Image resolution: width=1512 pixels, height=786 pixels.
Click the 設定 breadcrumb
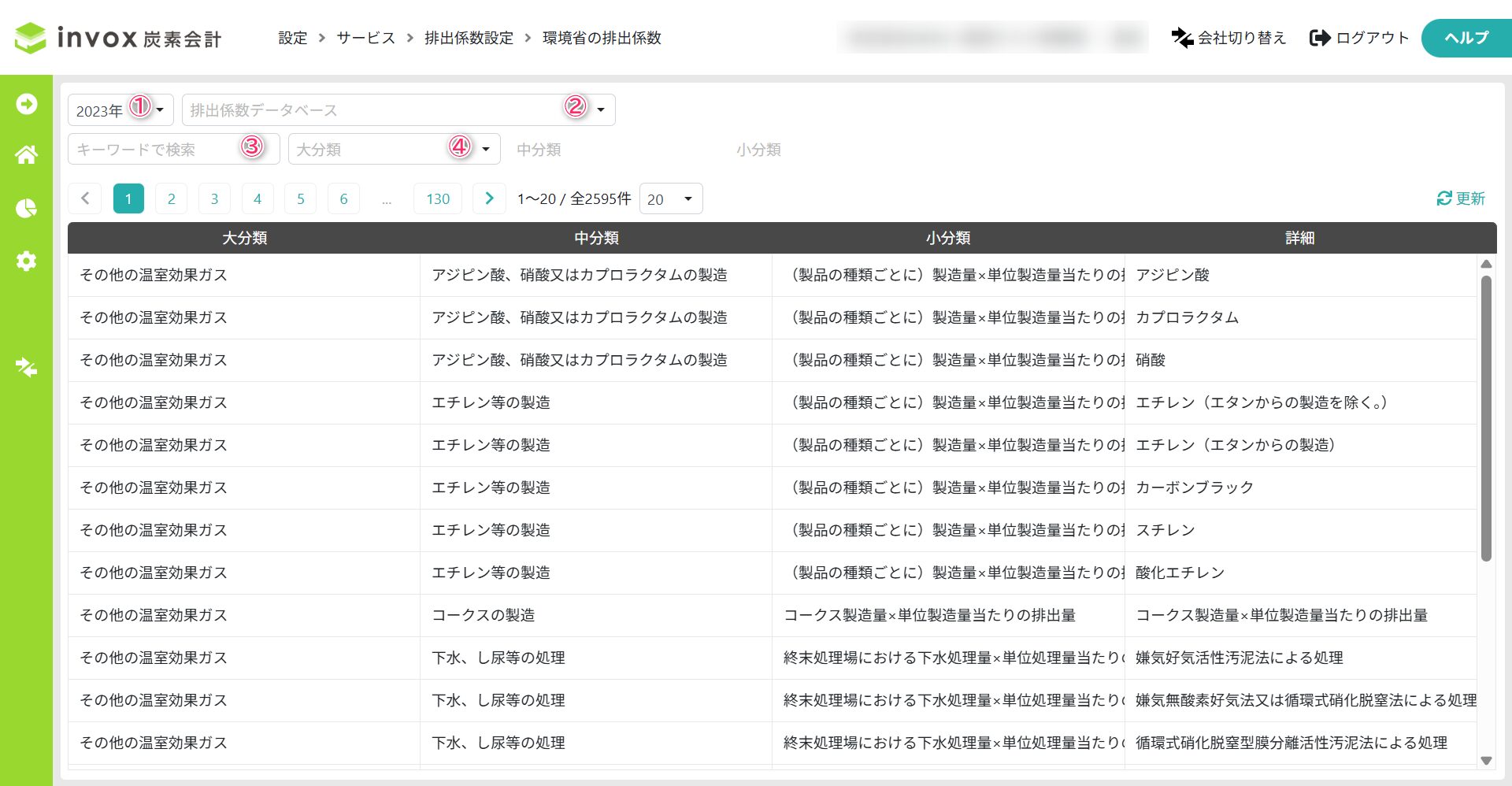coord(292,38)
